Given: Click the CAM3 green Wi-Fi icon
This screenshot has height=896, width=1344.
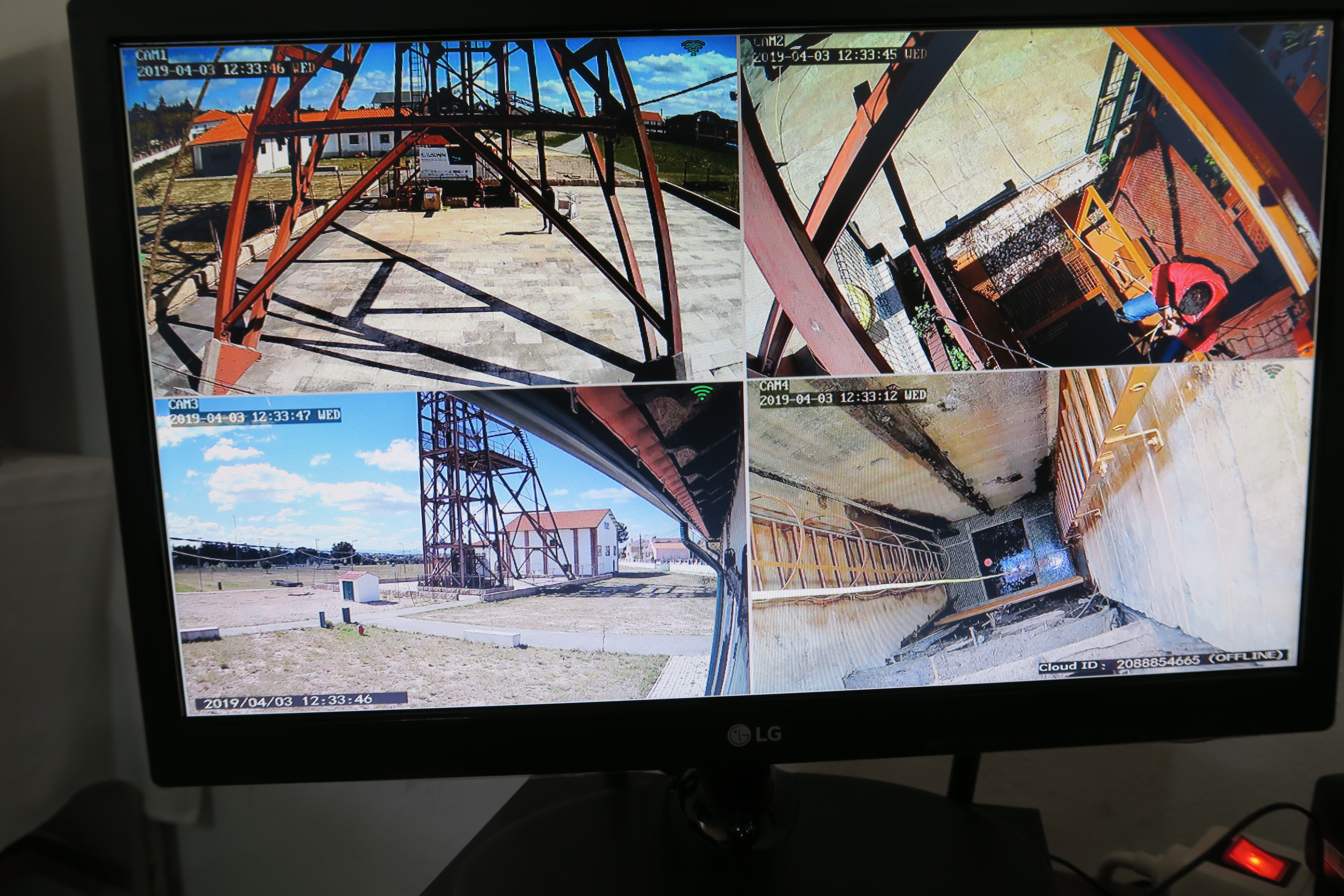Looking at the screenshot, I should (x=701, y=392).
